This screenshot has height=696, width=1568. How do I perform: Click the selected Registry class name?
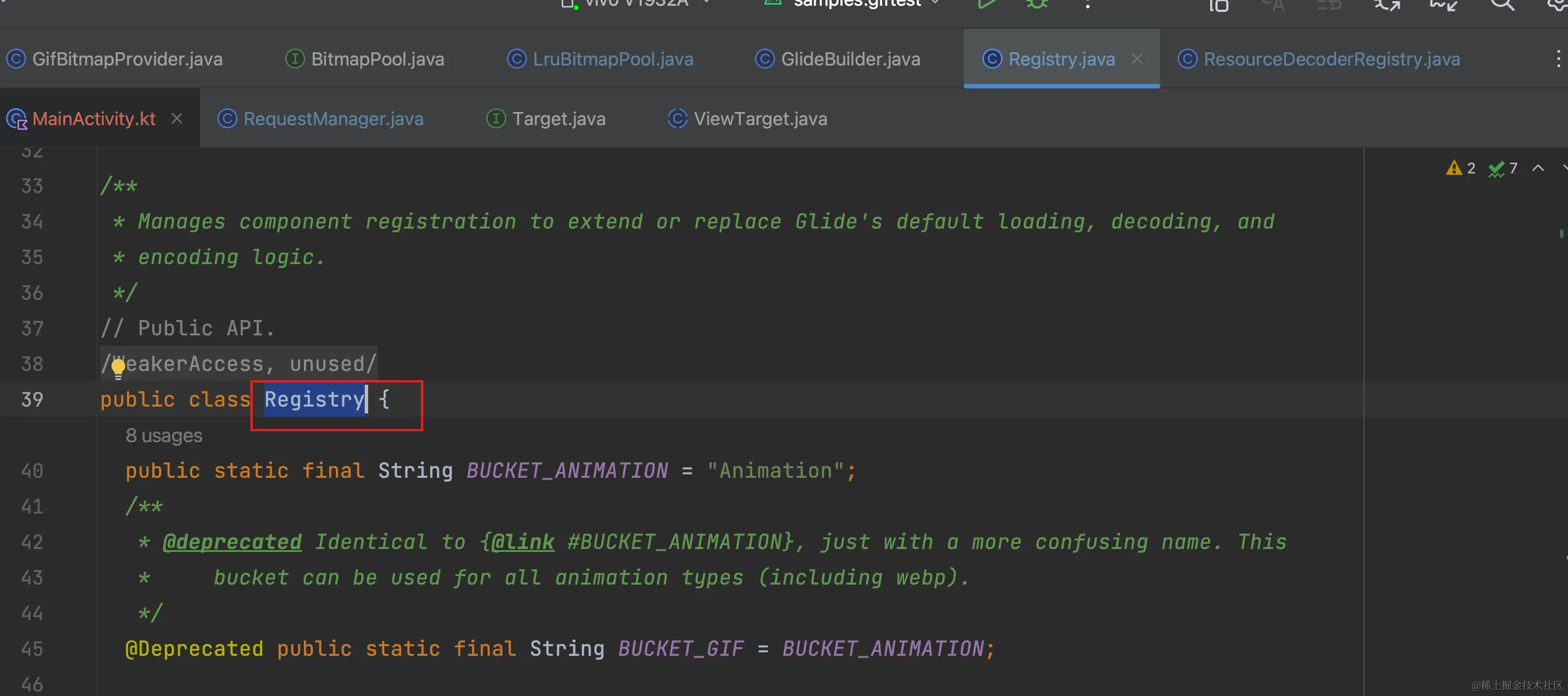coord(314,399)
